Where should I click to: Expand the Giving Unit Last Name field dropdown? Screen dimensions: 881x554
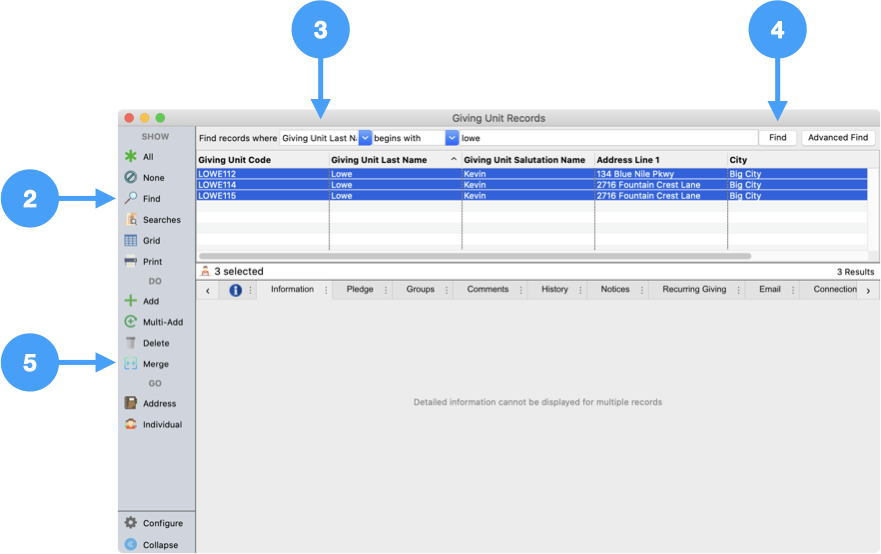pos(365,138)
